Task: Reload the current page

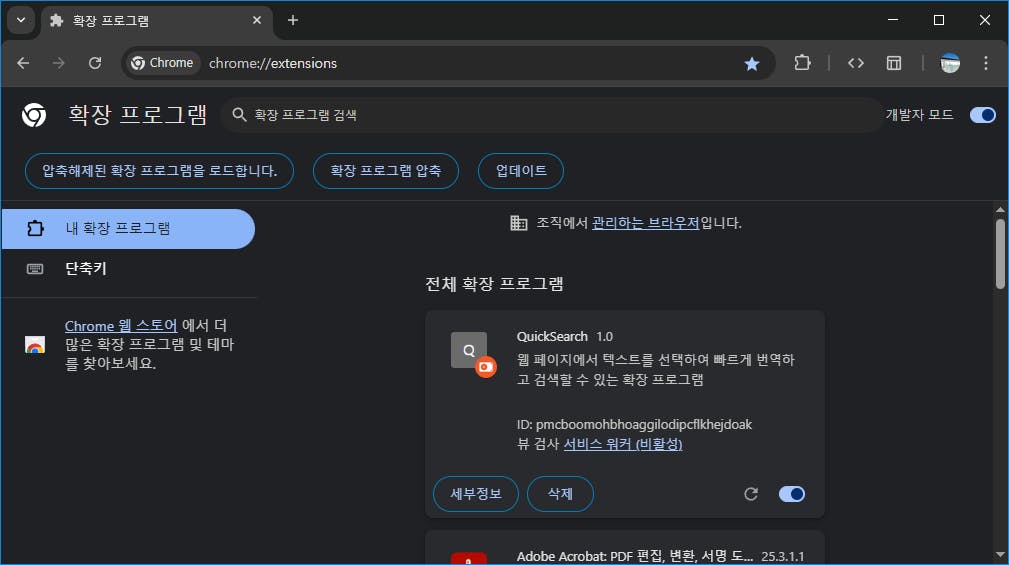Action: click(95, 63)
